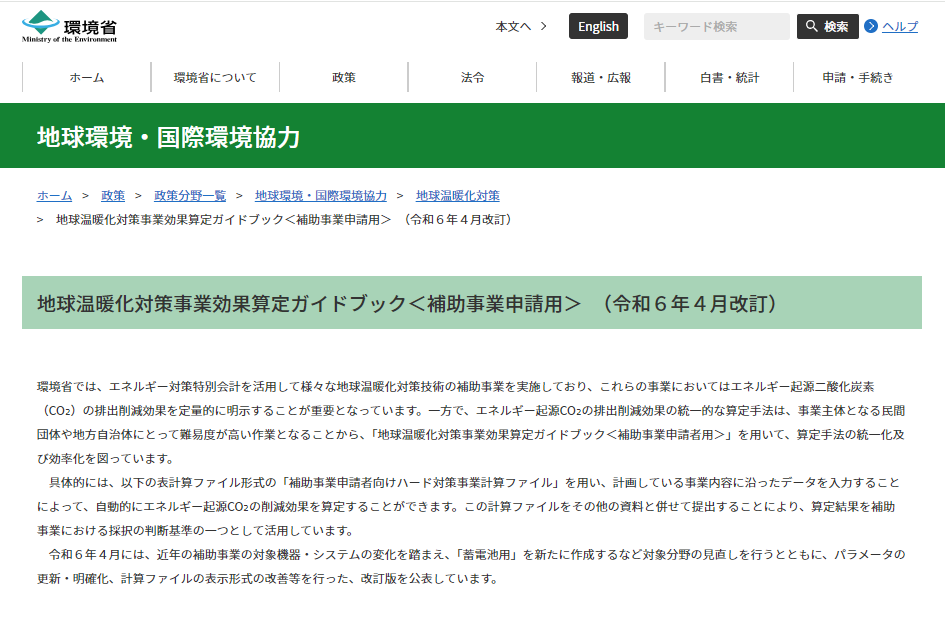This screenshot has width=945, height=624.
Task: Select the 法令 navigation tab
Action: (472, 76)
